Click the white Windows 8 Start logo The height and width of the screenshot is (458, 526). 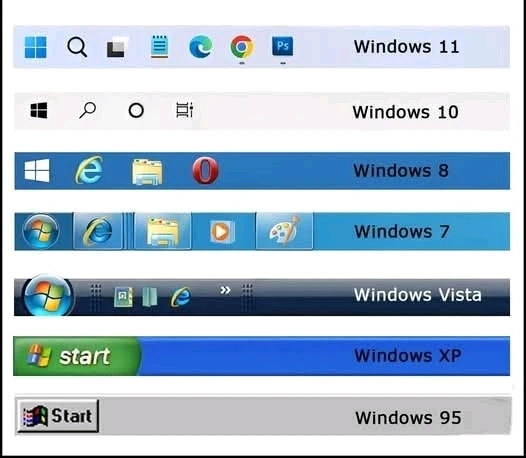tap(37, 171)
